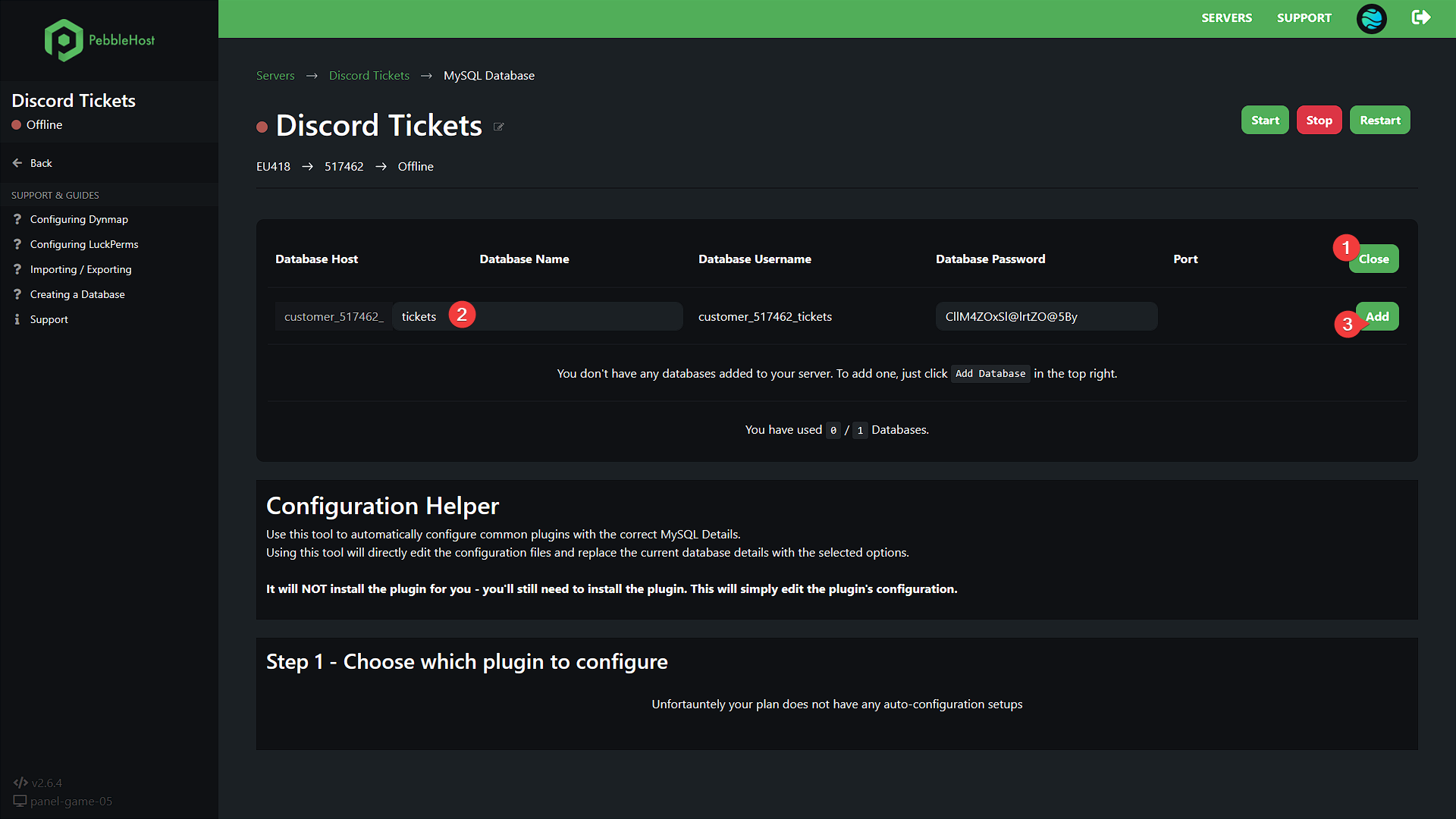Click the question mark icon for Configuring Dynmap
The image size is (1456, 819).
pos(17,219)
